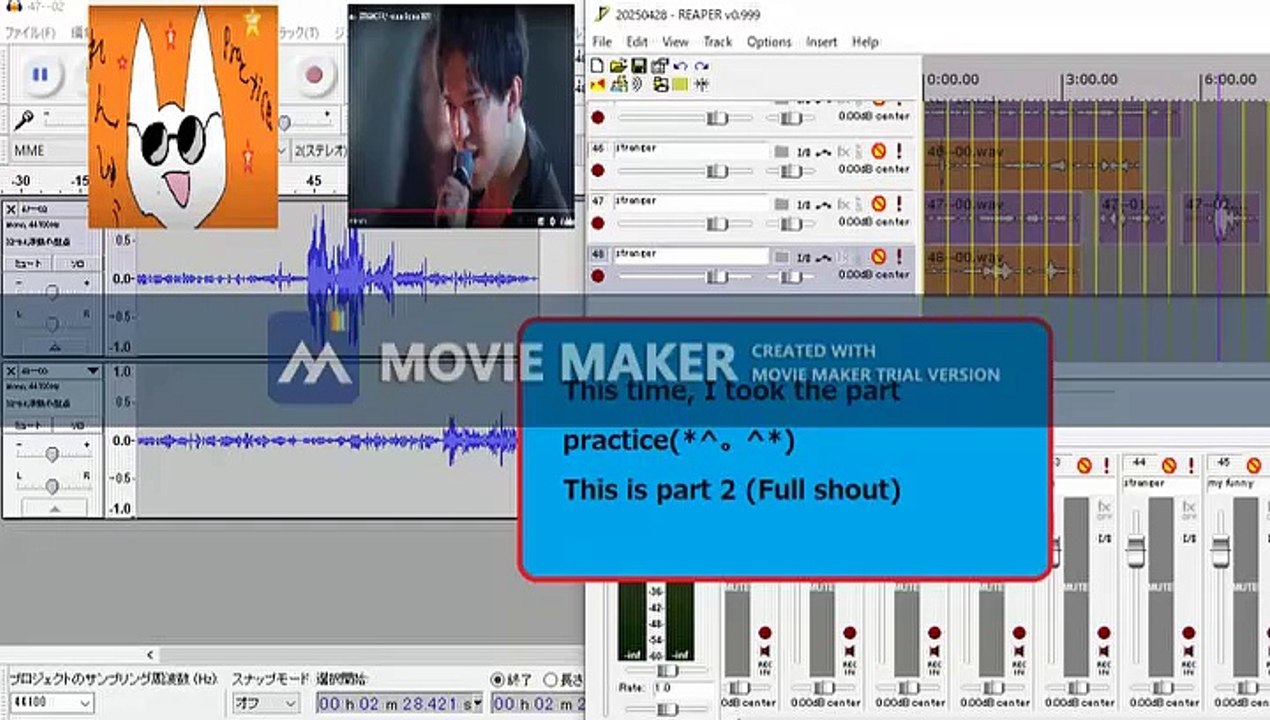Open the Edit menu in REAPER
The width and height of the screenshot is (1270, 720).
pyautogui.click(x=637, y=42)
